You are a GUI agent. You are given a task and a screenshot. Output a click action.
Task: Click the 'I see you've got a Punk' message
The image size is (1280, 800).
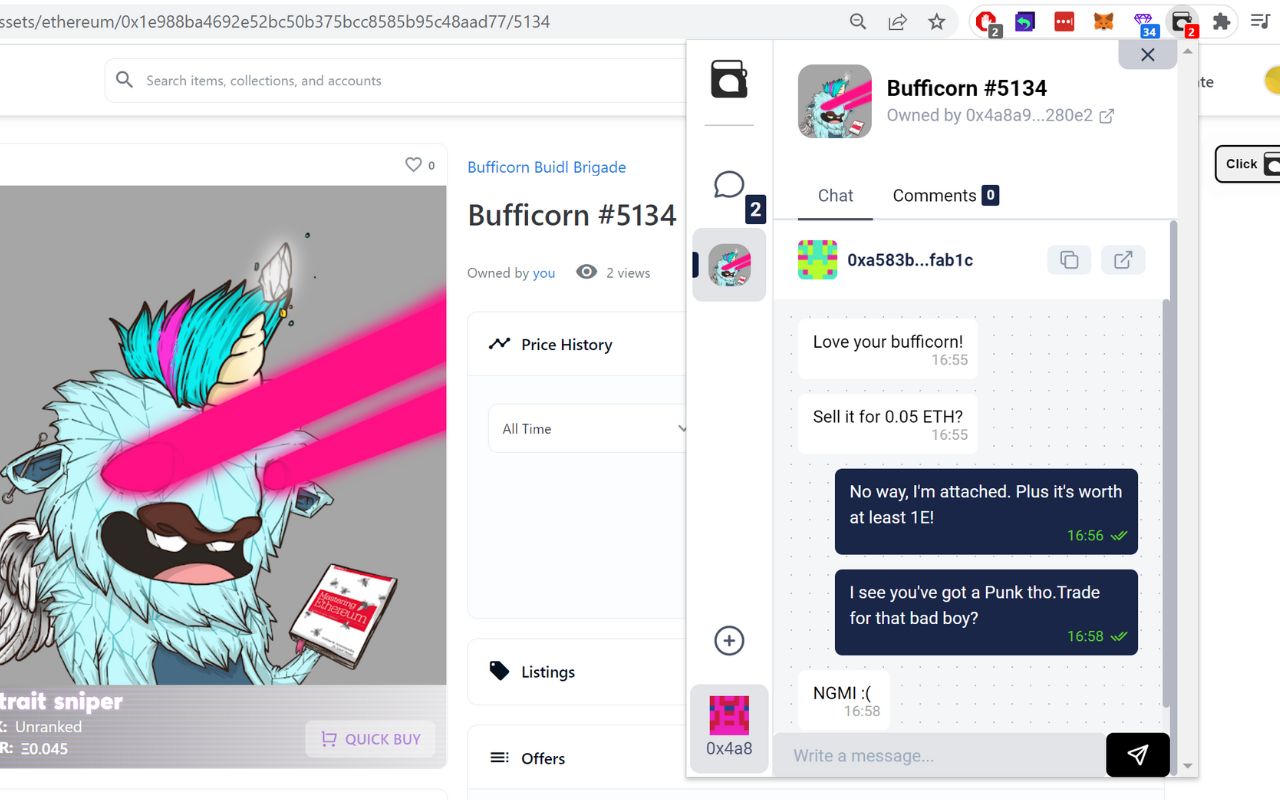[986, 612]
